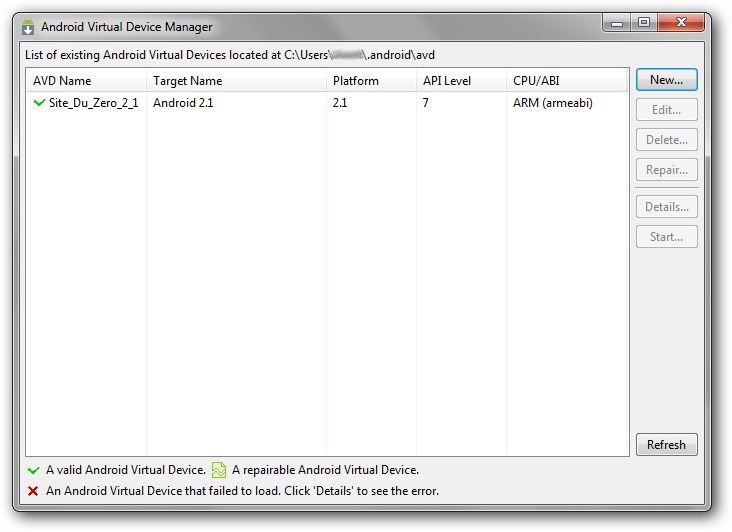The height and width of the screenshot is (532, 732).
Task: Sort by Platform column header
Action: pyautogui.click(x=371, y=81)
